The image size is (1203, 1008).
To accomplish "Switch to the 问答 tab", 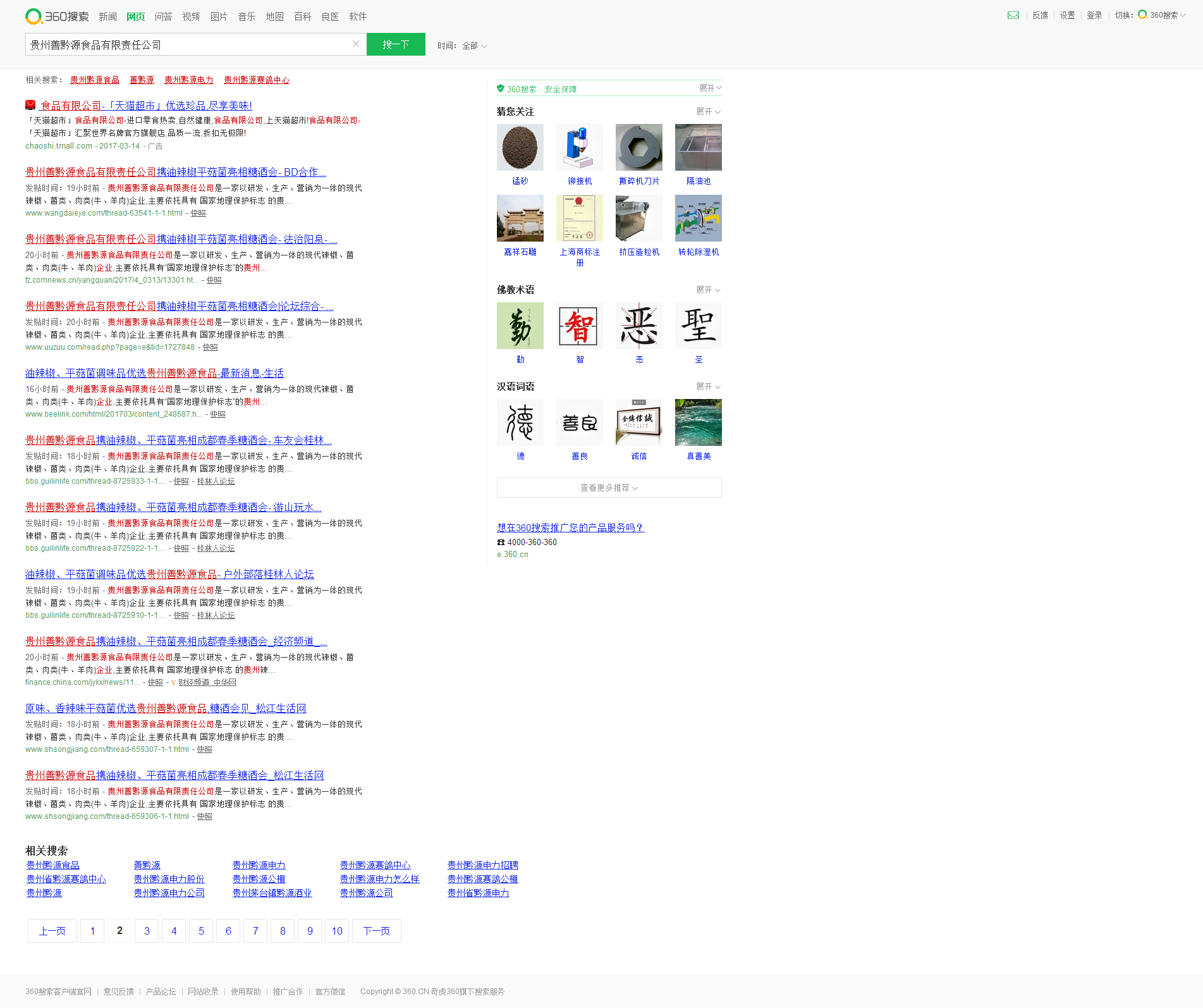I will [x=163, y=16].
